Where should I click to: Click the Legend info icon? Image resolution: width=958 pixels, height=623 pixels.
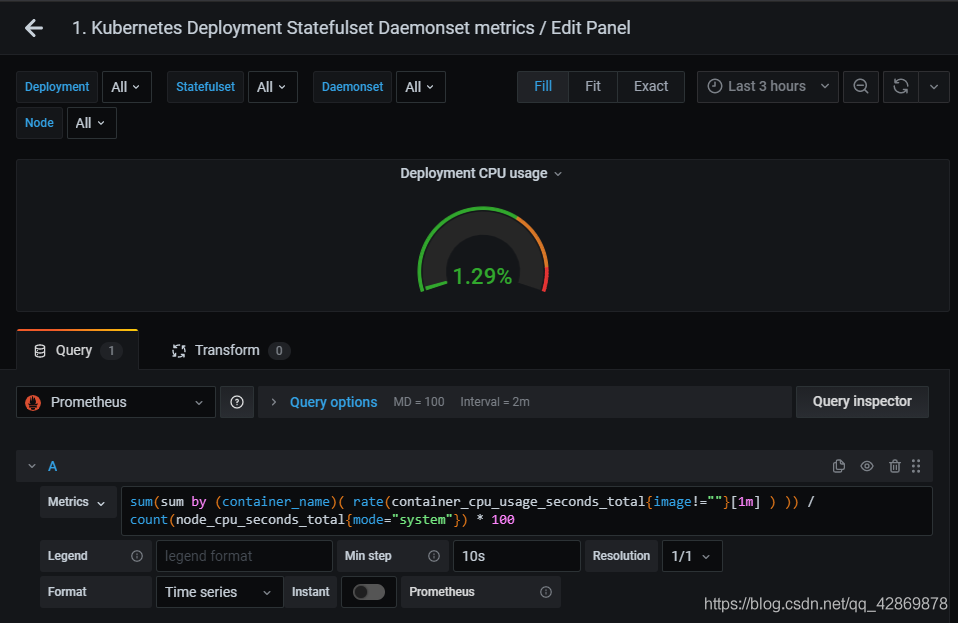137,556
